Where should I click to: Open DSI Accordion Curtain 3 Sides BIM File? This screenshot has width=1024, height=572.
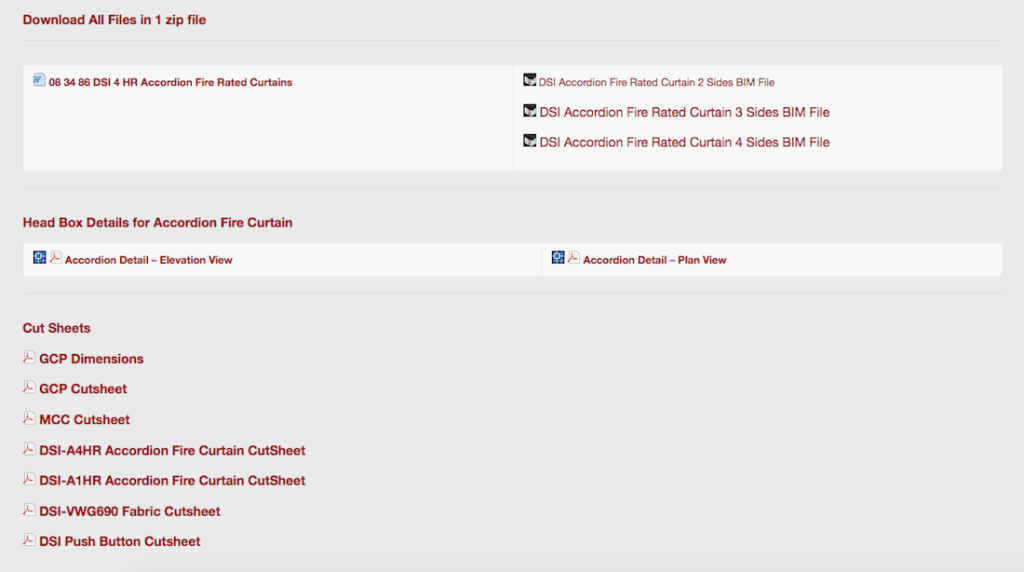pos(684,112)
